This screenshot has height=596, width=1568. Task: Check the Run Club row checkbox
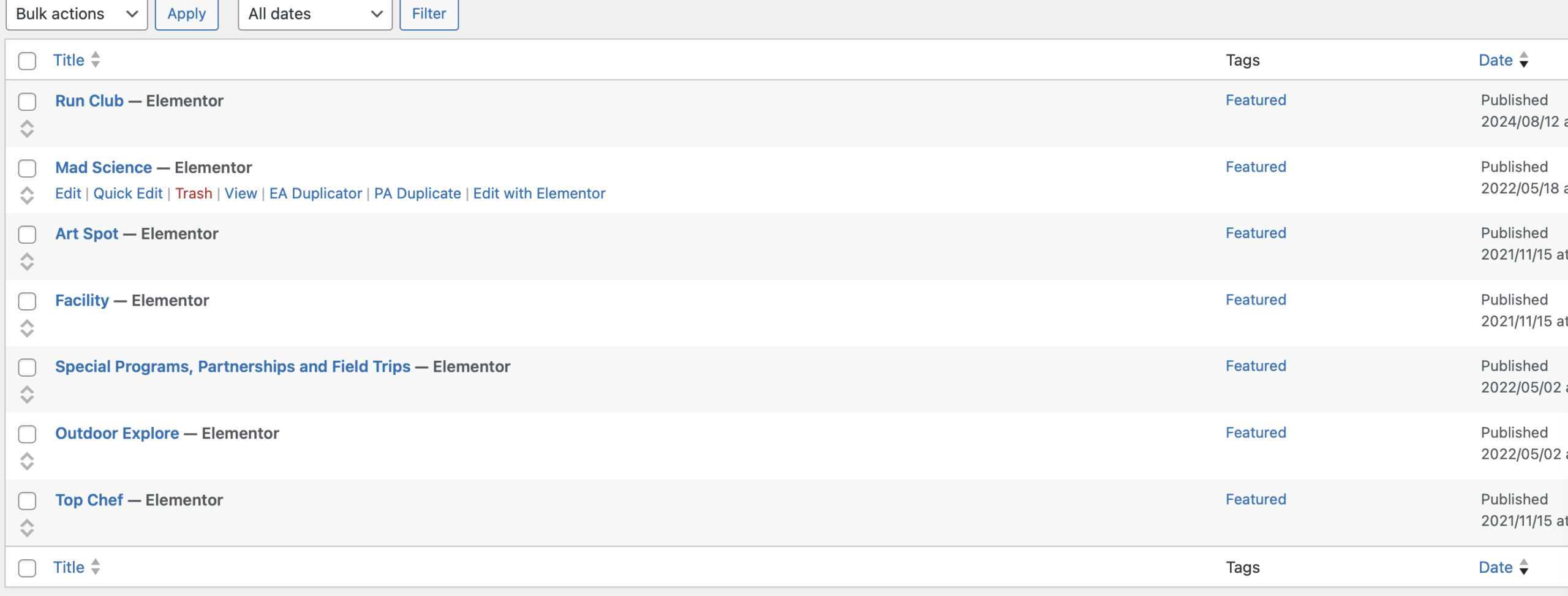27,102
